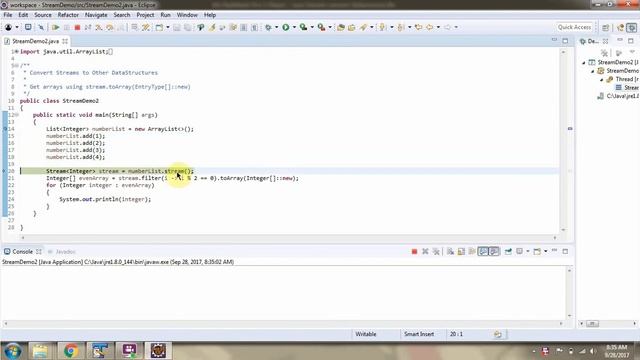Click the Quick Access search field

click(574, 27)
